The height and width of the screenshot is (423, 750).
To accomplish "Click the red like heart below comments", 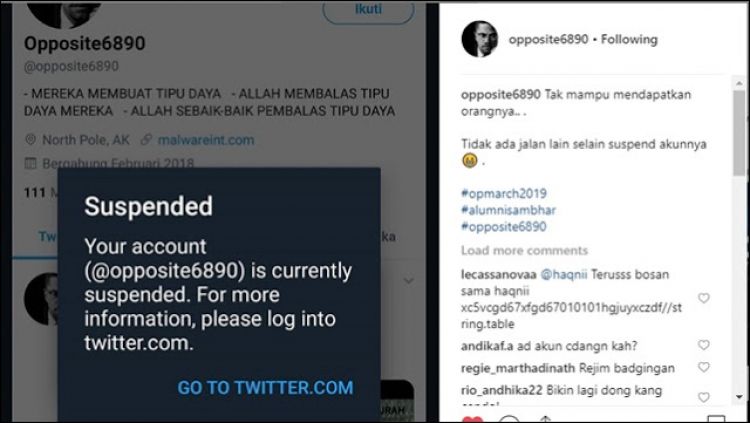I will tap(472, 419).
